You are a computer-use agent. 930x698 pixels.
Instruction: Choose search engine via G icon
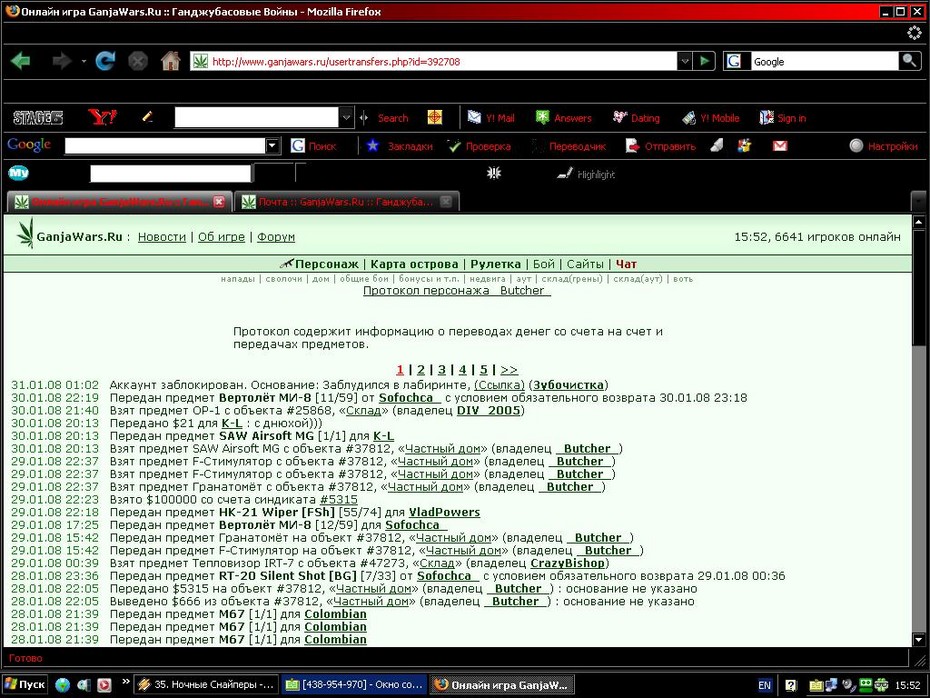point(734,60)
